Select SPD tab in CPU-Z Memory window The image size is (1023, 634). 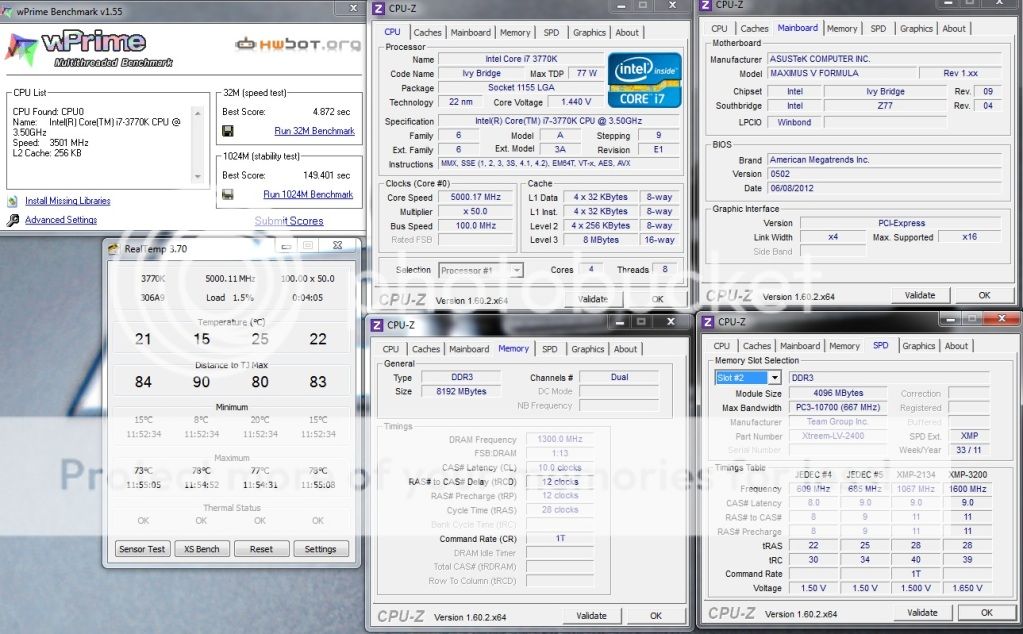coord(549,349)
